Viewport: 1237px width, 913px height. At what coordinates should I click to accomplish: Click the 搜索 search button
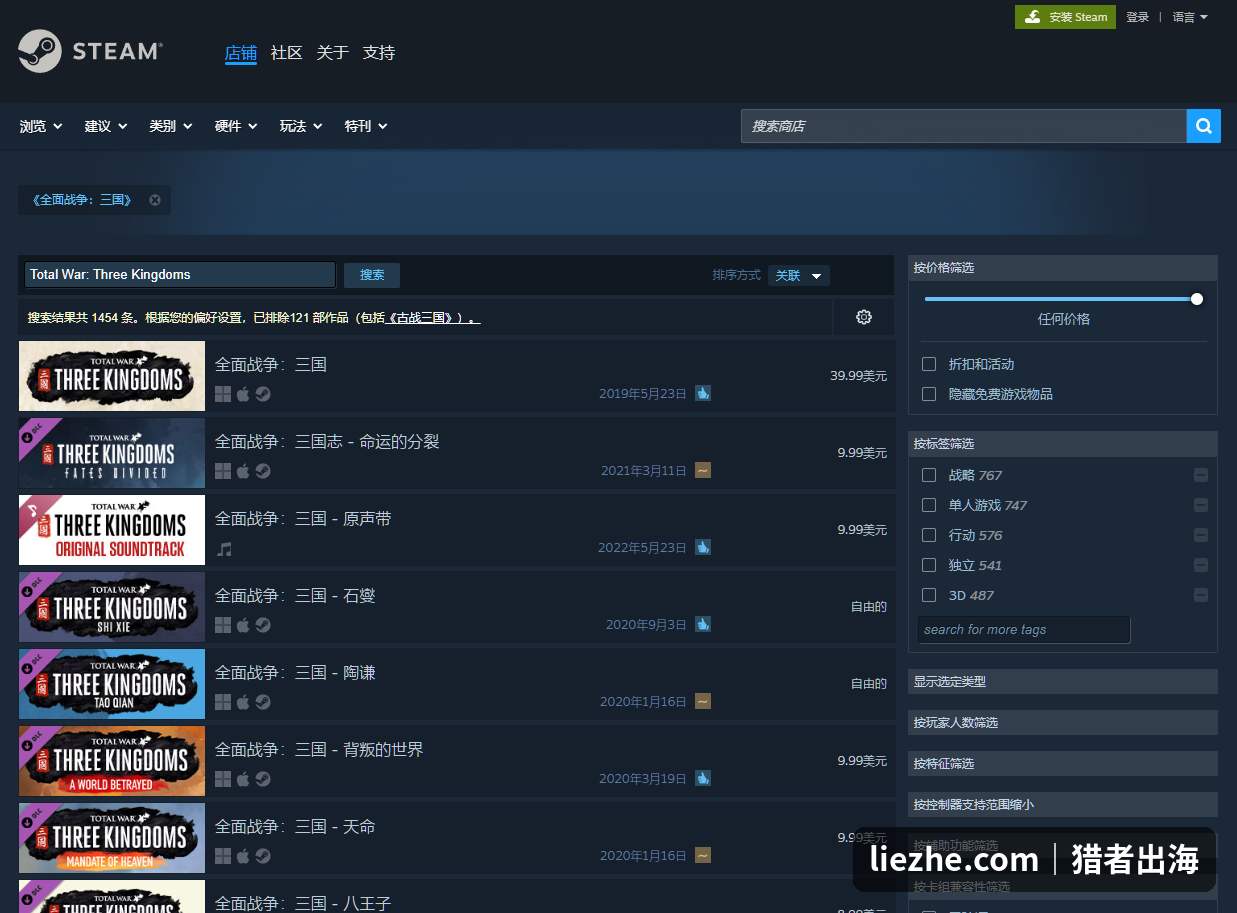coord(372,275)
